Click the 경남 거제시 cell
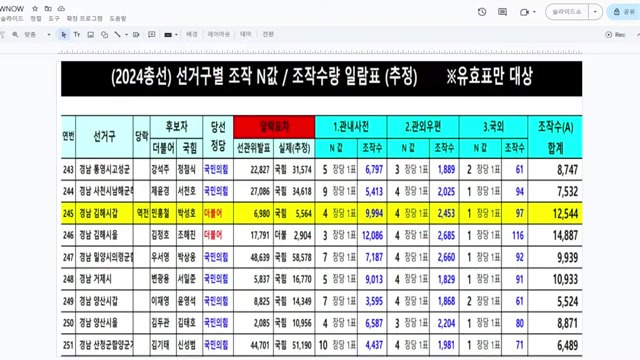Screen dimensions: 640x360 point(104,279)
